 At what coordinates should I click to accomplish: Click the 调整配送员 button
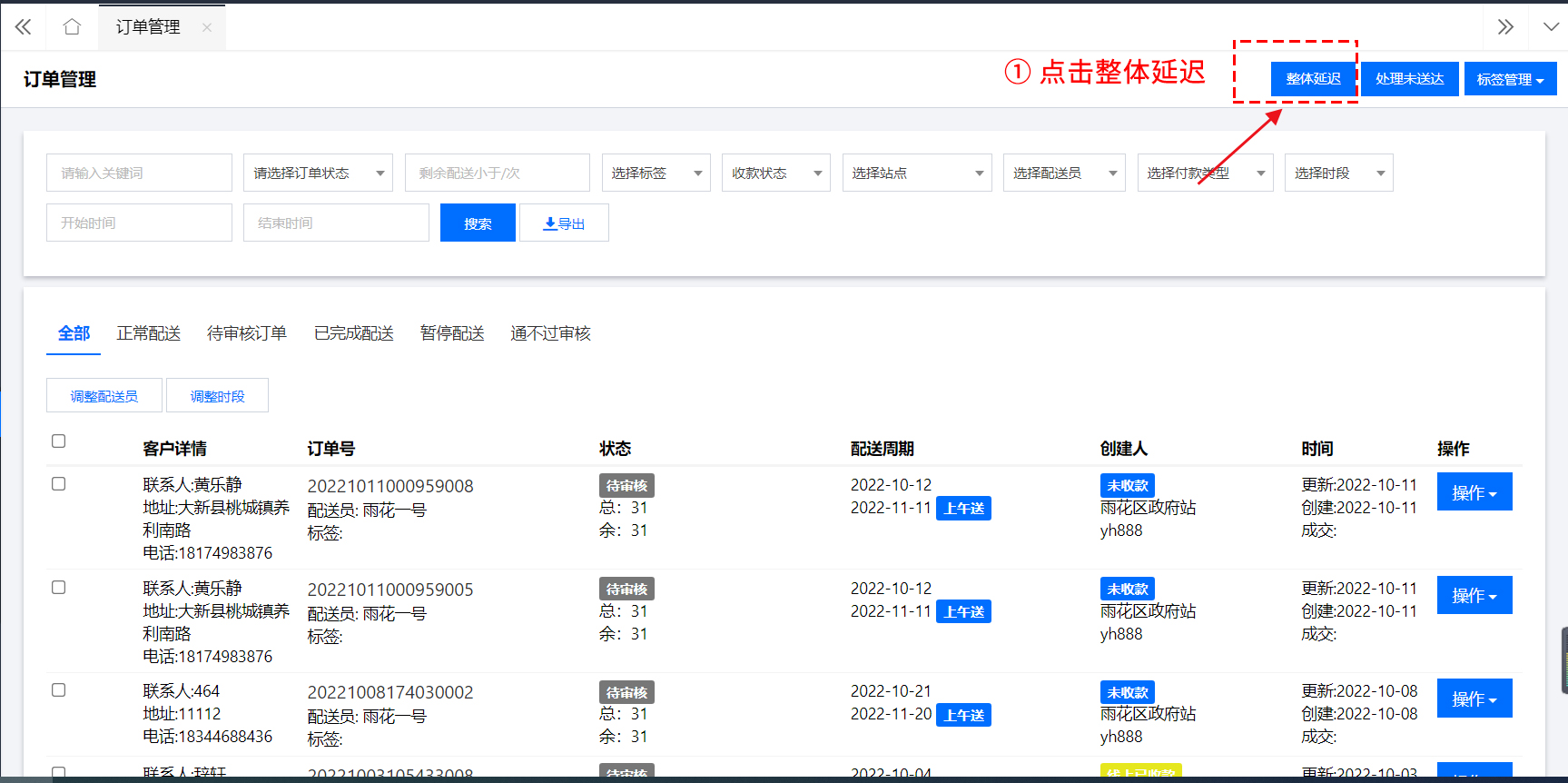coord(104,396)
